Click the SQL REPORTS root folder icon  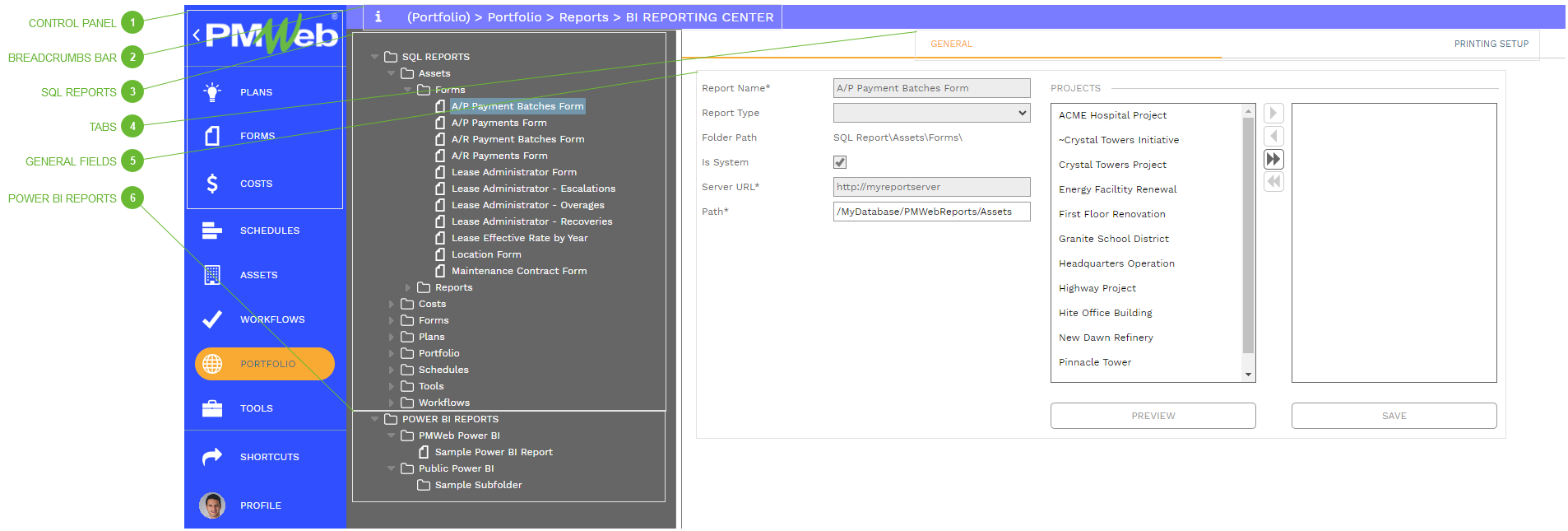391,57
